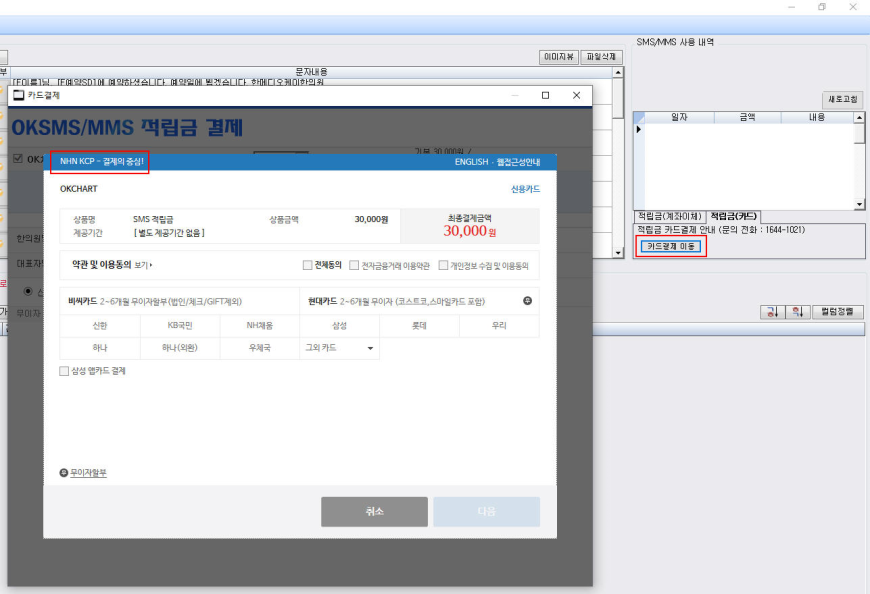The width and height of the screenshot is (870, 594).
Task: Click 비씨카드 installment promotion
Action: tap(155, 302)
